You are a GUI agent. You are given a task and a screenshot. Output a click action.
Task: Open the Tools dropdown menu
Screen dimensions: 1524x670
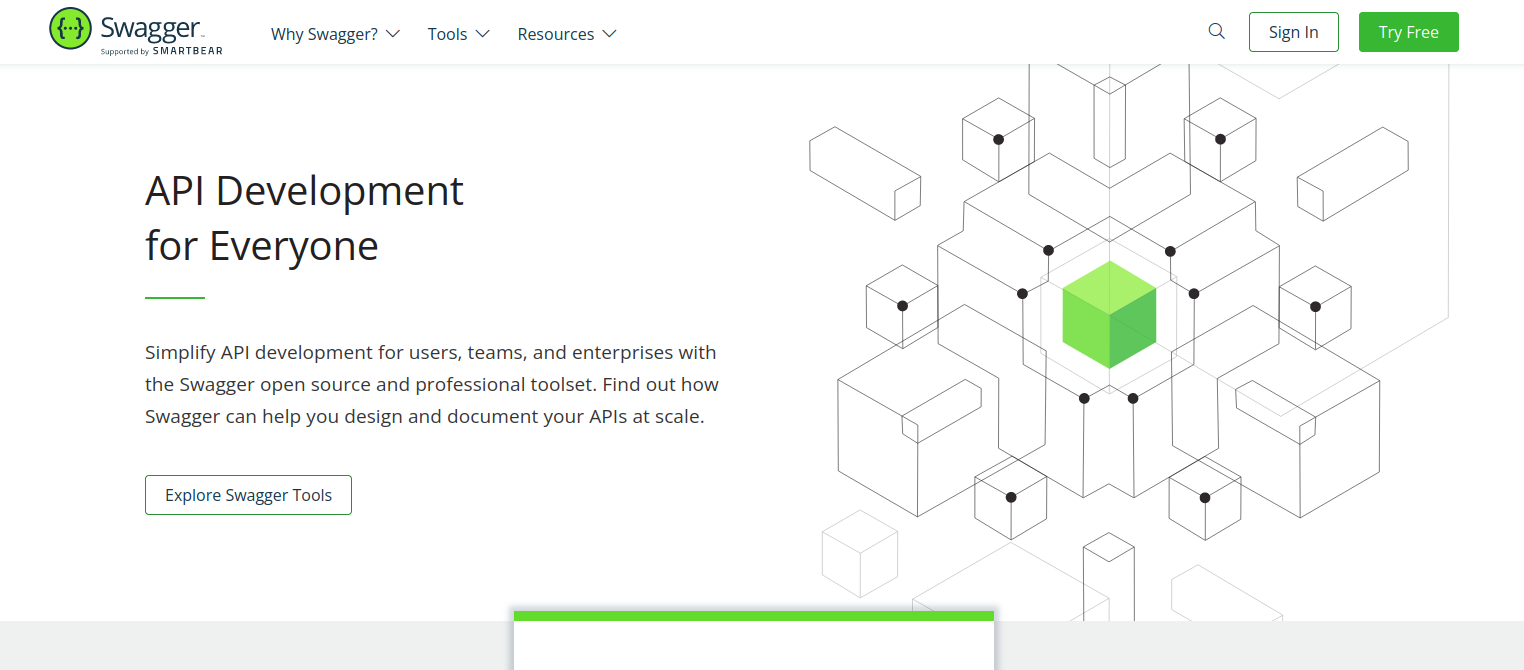458,34
